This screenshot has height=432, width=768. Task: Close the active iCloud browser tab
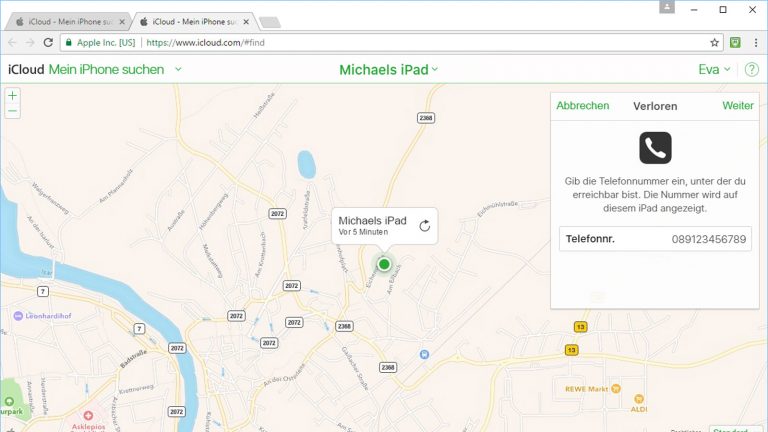click(246, 20)
